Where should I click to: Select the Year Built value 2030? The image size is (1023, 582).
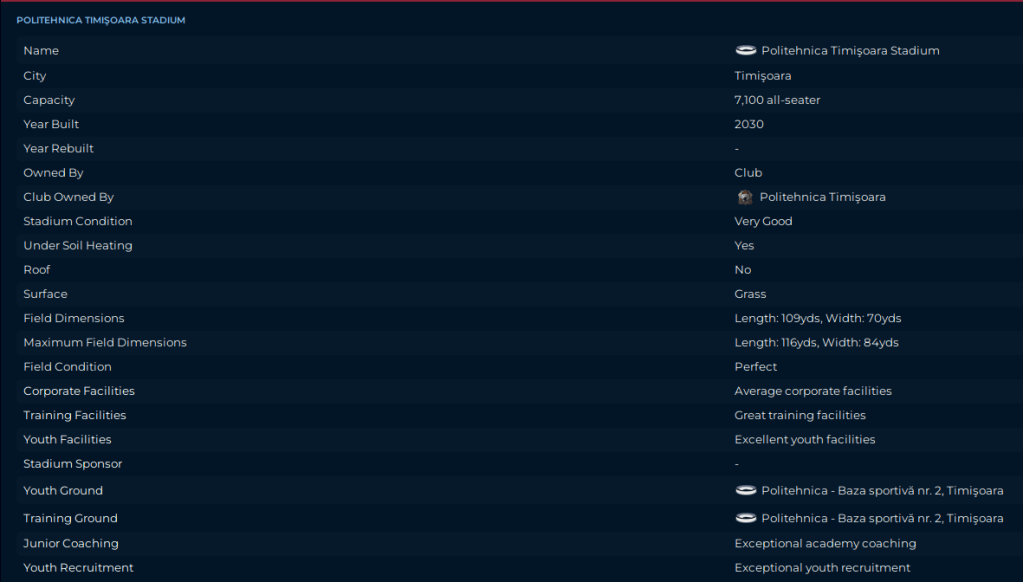(x=748, y=124)
